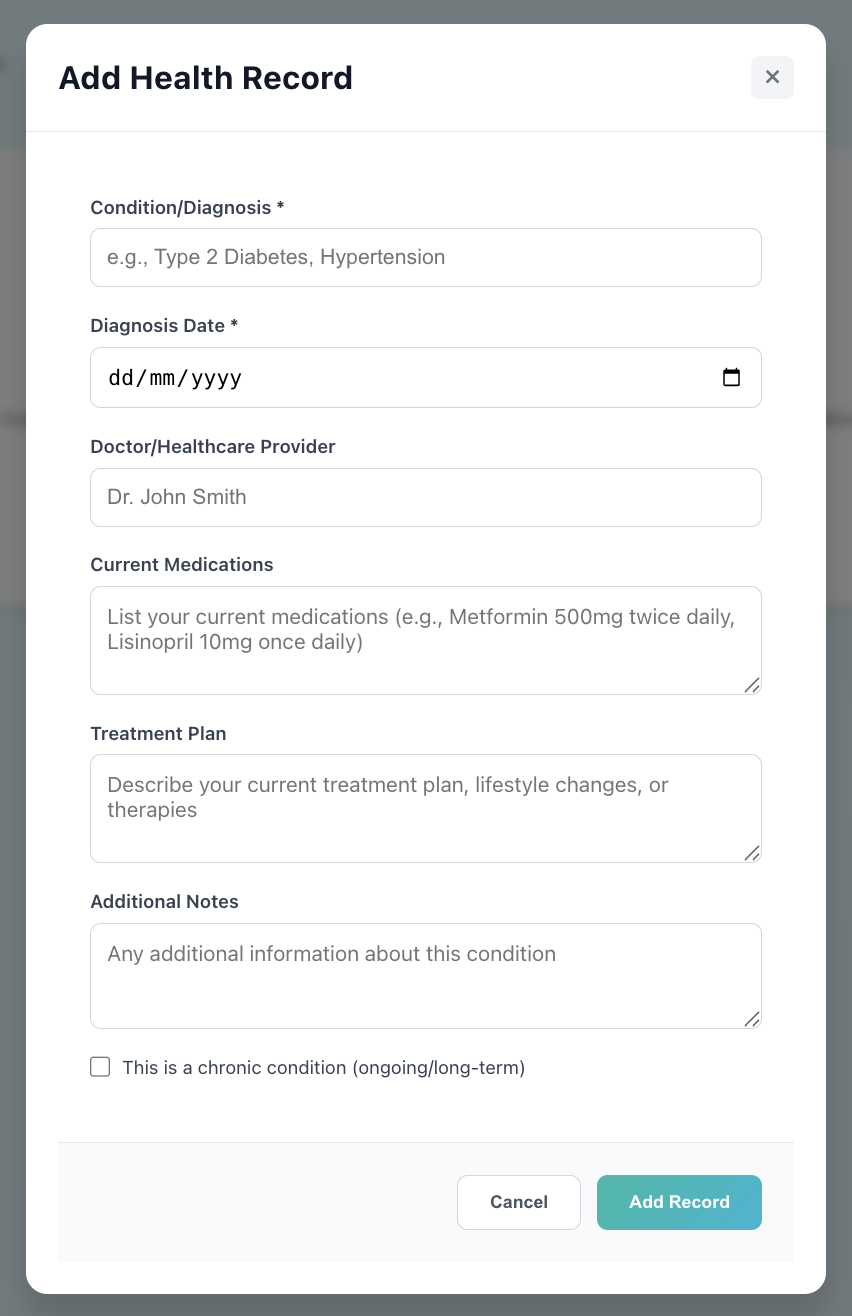Click the Treatment Plan label
852x1316 pixels.
coord(158,733)
